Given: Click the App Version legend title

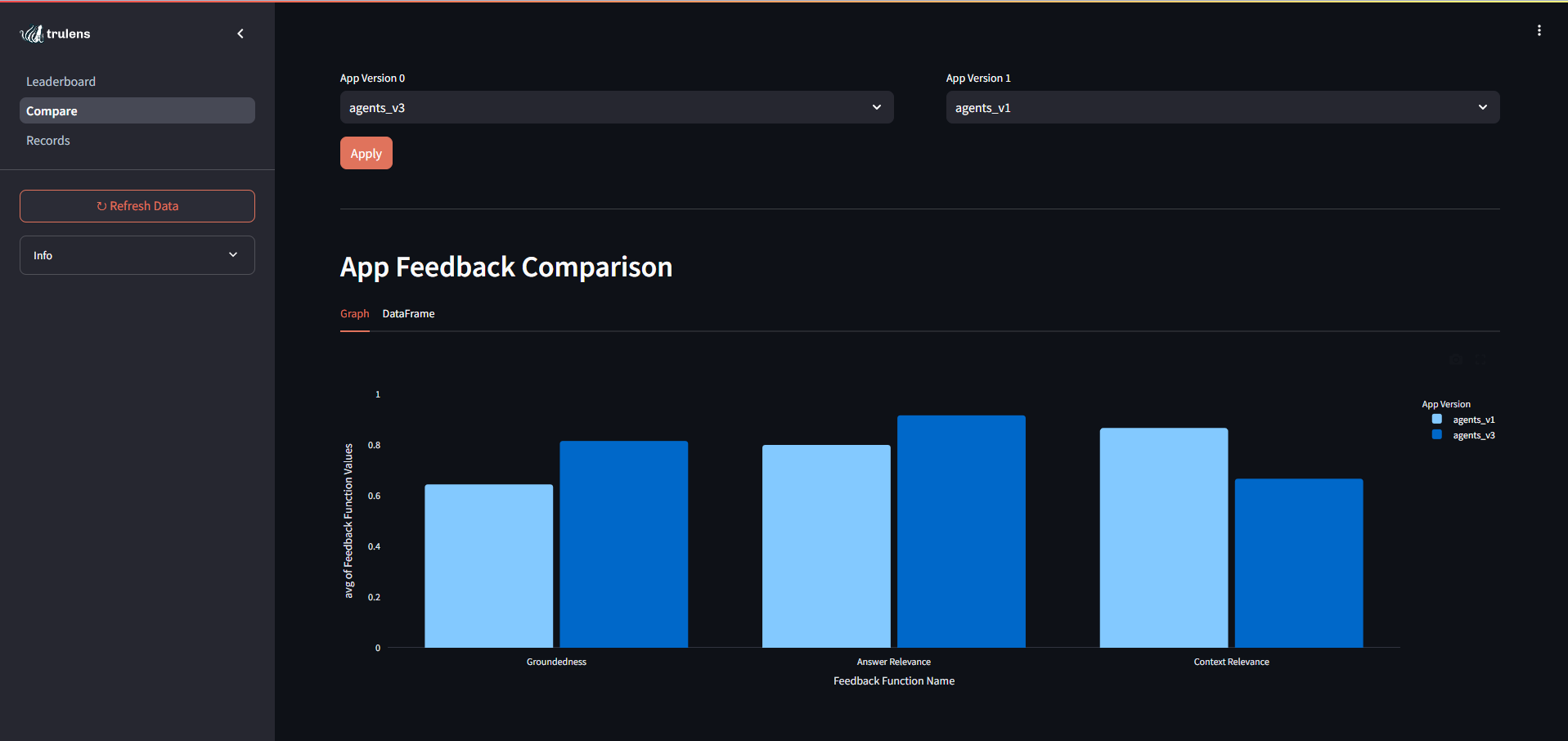Looking at the screenshot, I should 1446,404.
